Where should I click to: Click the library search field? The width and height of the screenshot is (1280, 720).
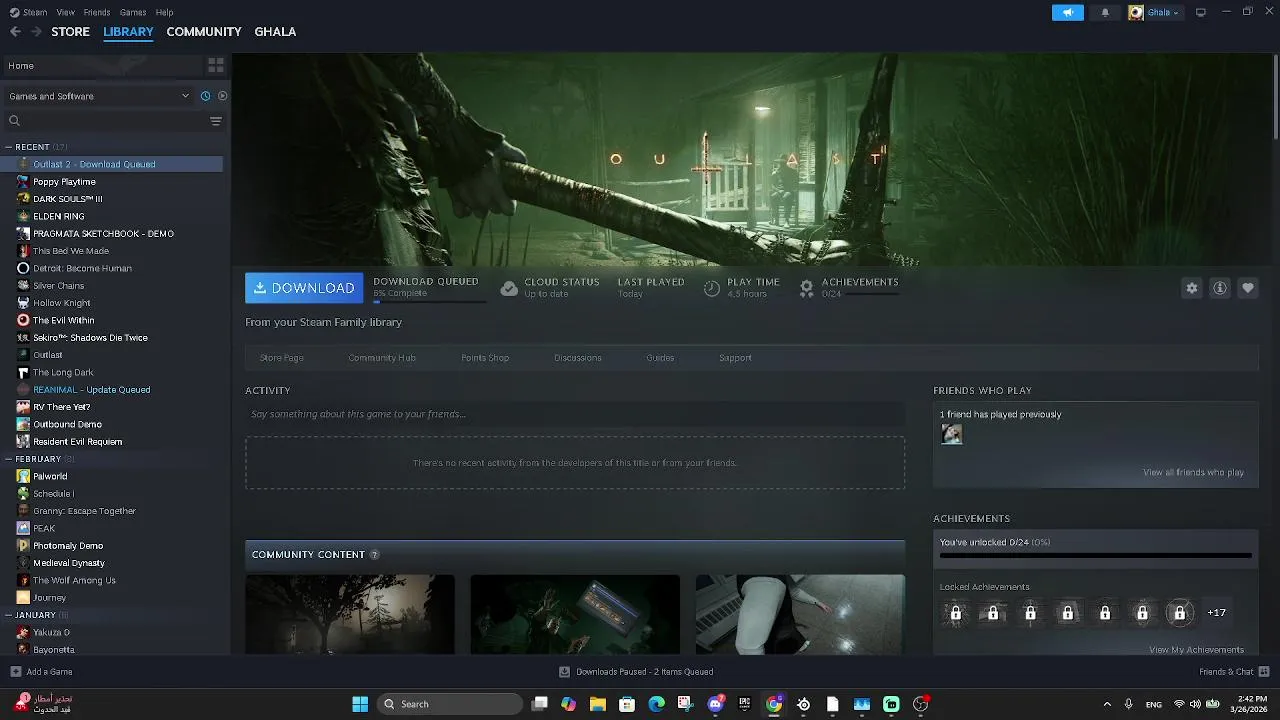(105, 121)
